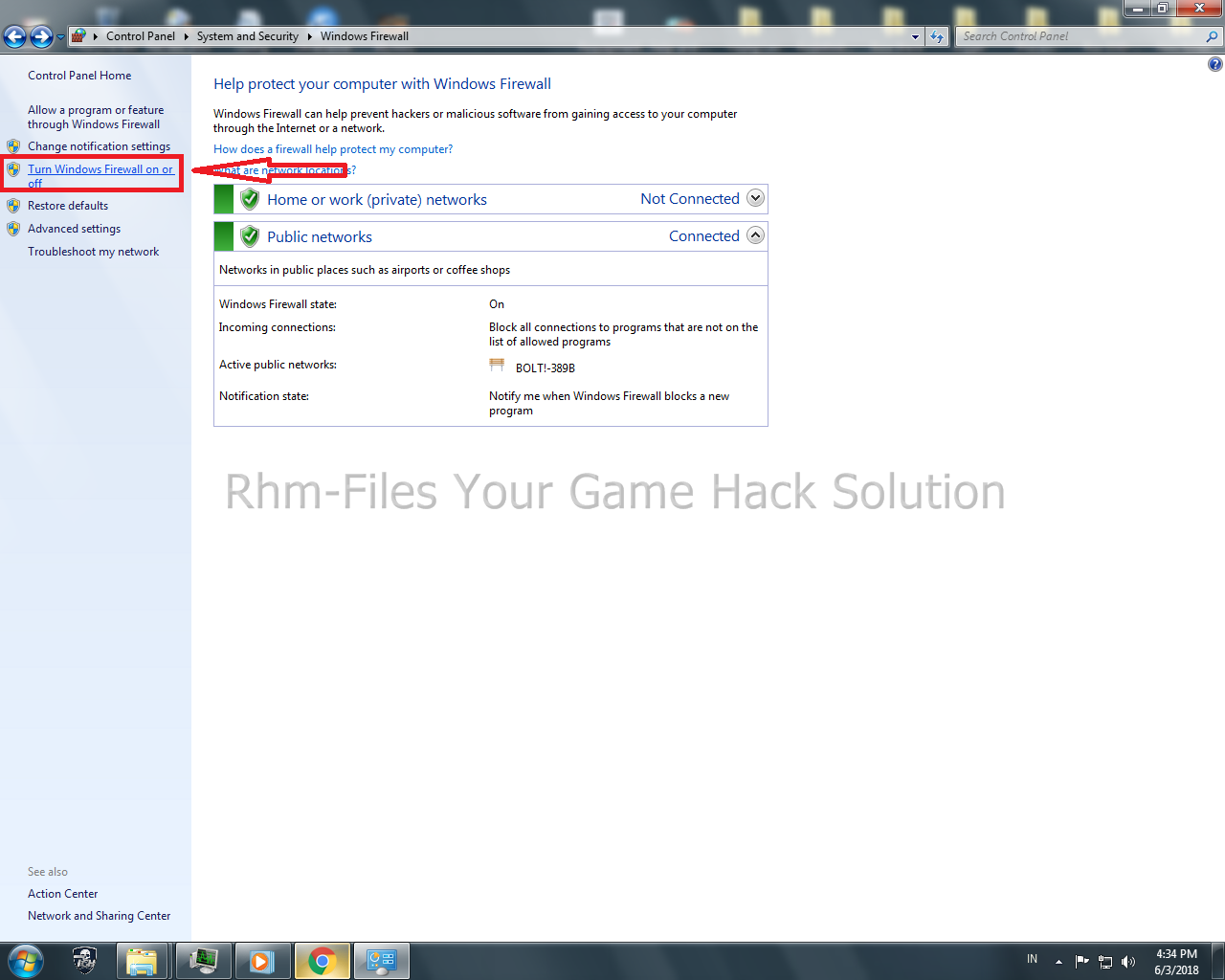Click shield icon beside Restore defaults
Viewport: 1225px width, 980px height.
(13, 206)
